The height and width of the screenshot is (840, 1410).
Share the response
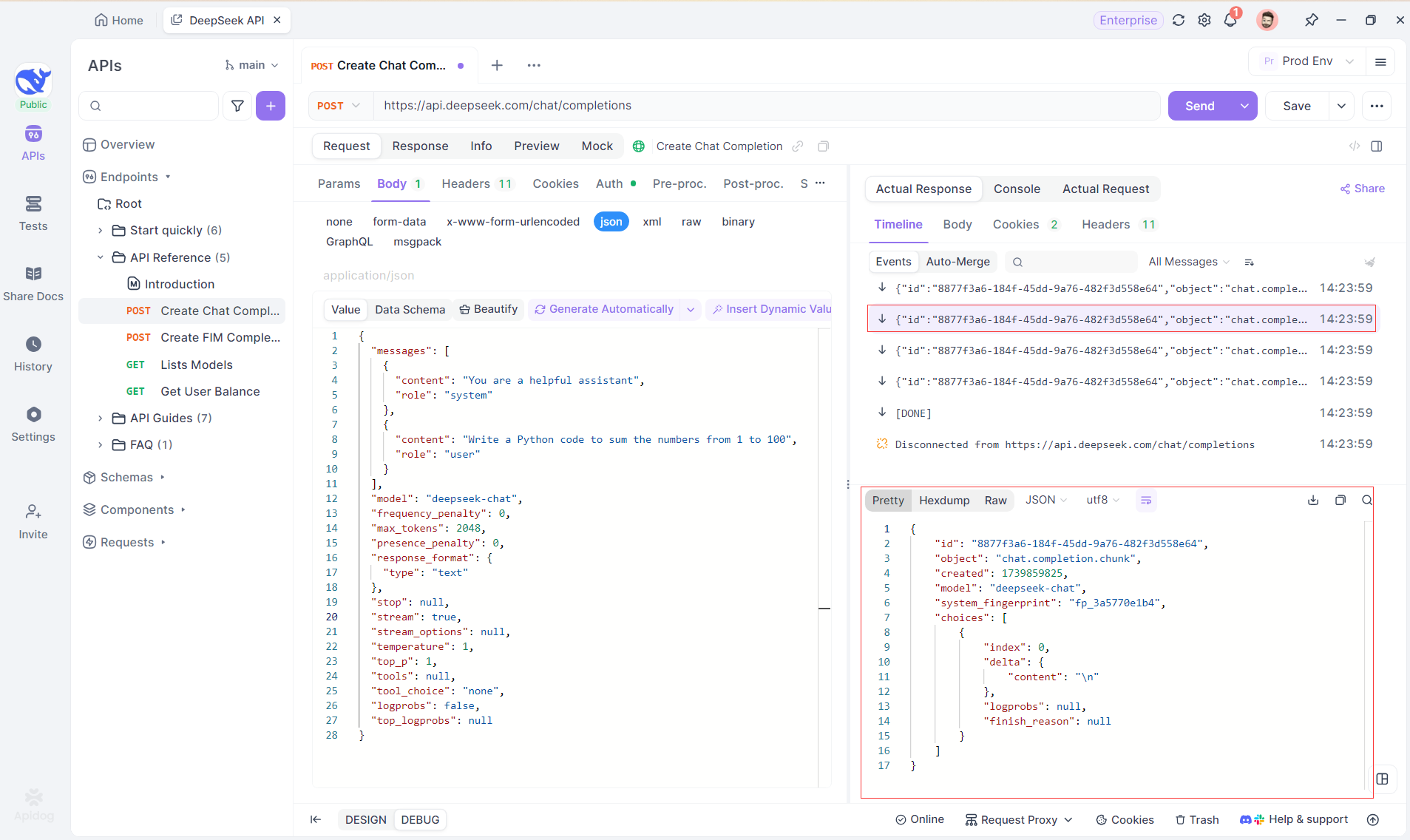[1363, 189]
